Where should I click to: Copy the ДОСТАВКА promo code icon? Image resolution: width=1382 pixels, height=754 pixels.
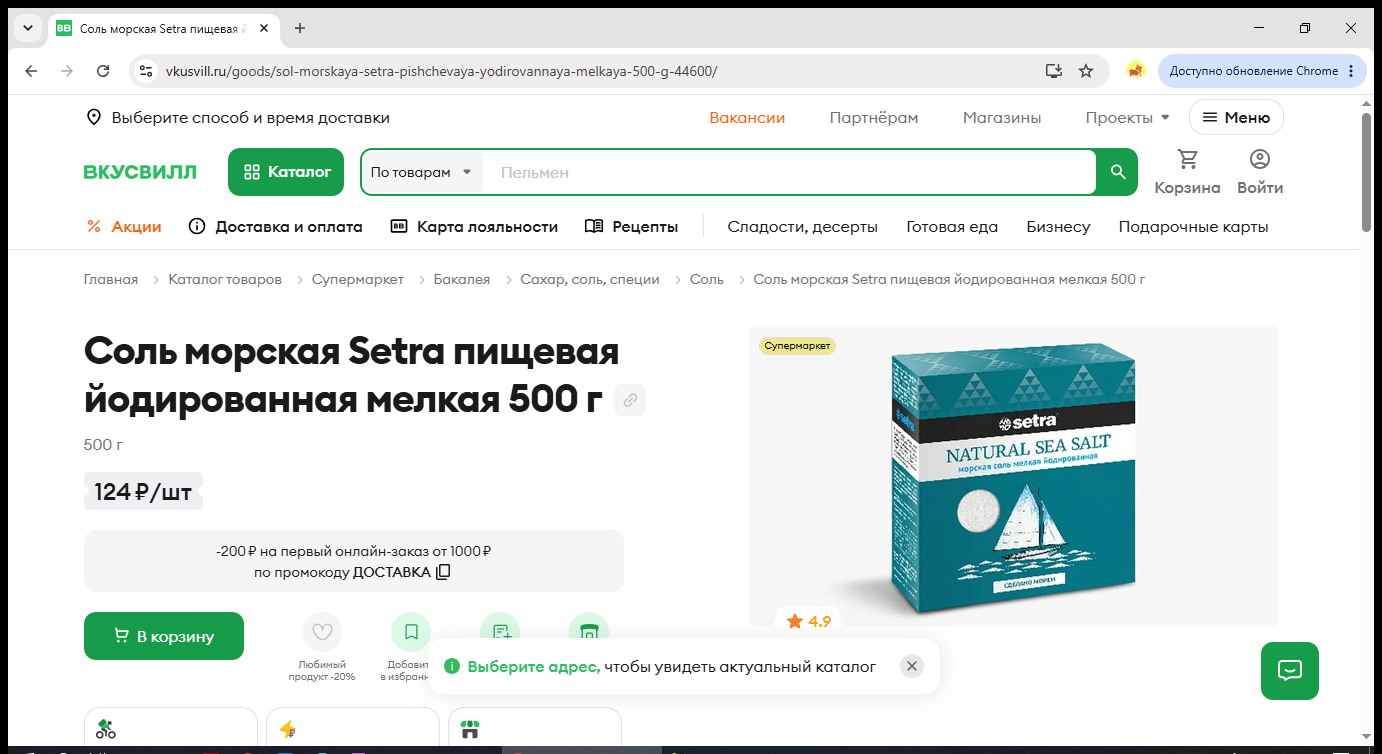(443, 572)
